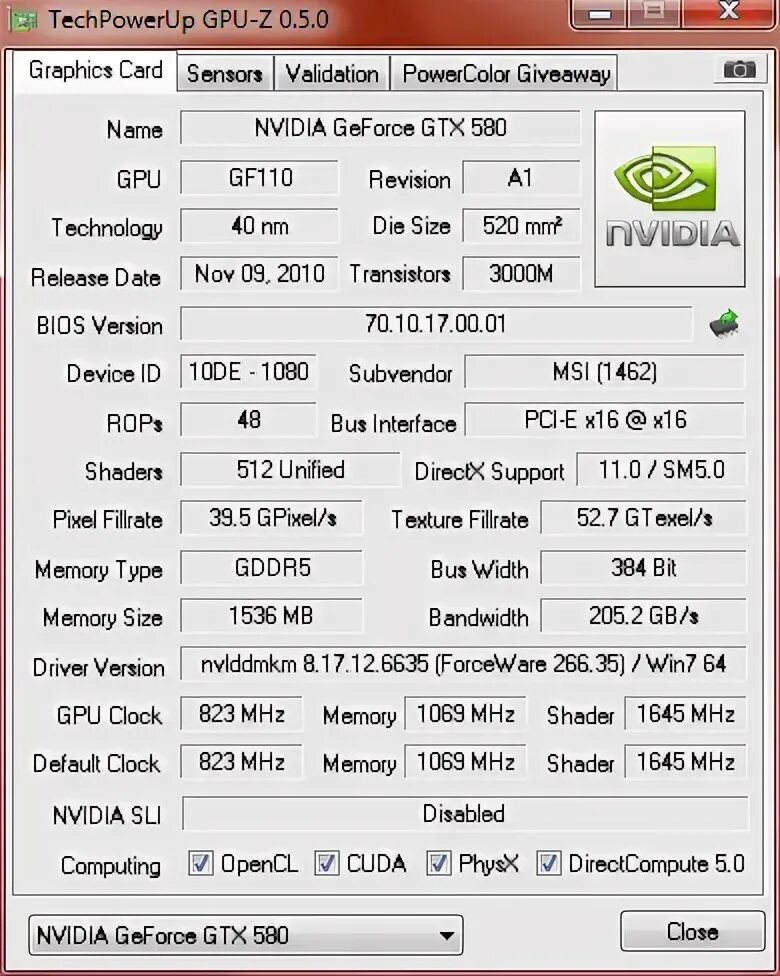Switch to the Sensors tab
Screen dimensions: 780x976
coord(225,73)
